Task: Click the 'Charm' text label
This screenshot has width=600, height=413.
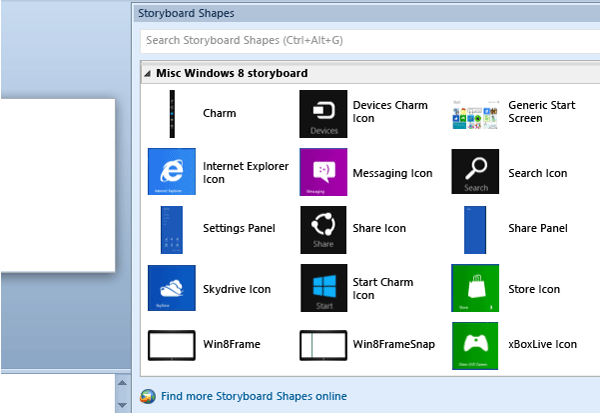Action: click(219, 113)
